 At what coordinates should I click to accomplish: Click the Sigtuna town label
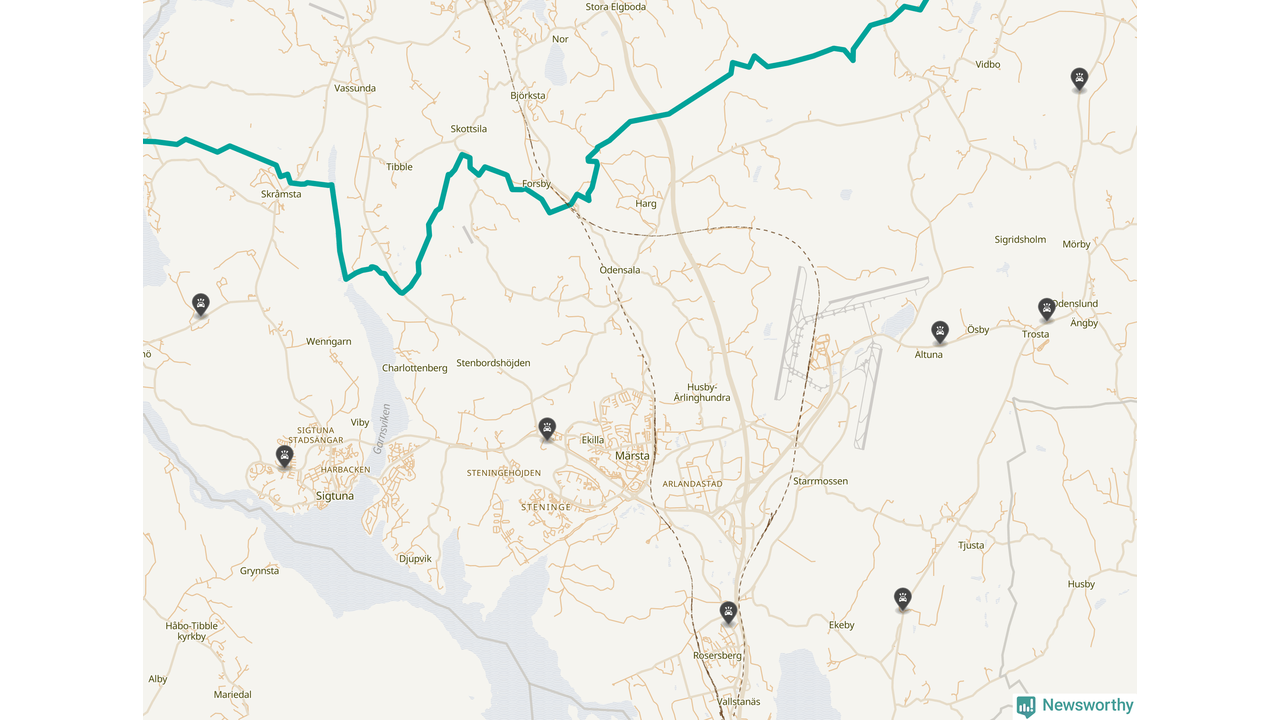[334, 495]
